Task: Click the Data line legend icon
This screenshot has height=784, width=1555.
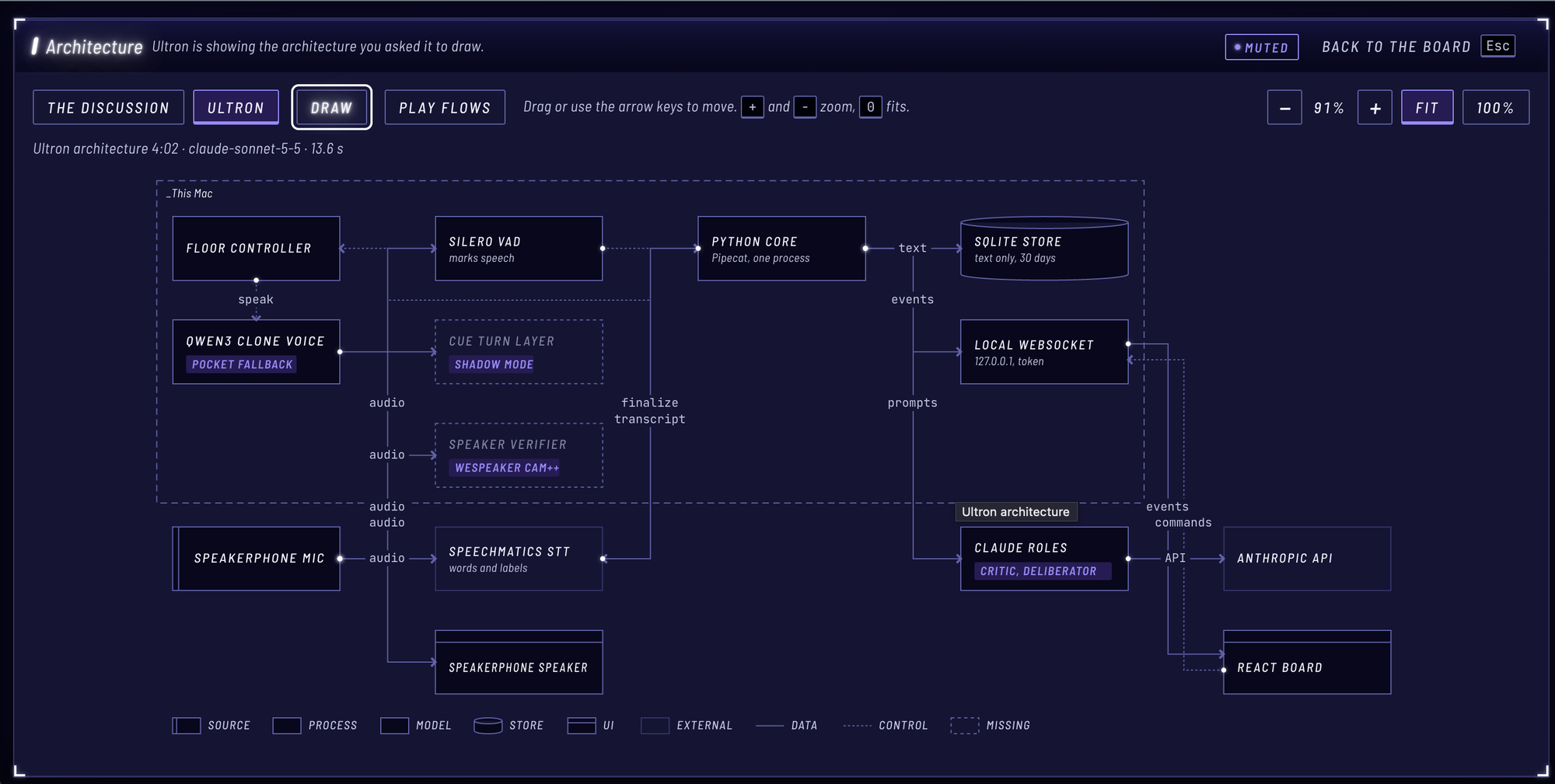Action: tap(770, 726)
